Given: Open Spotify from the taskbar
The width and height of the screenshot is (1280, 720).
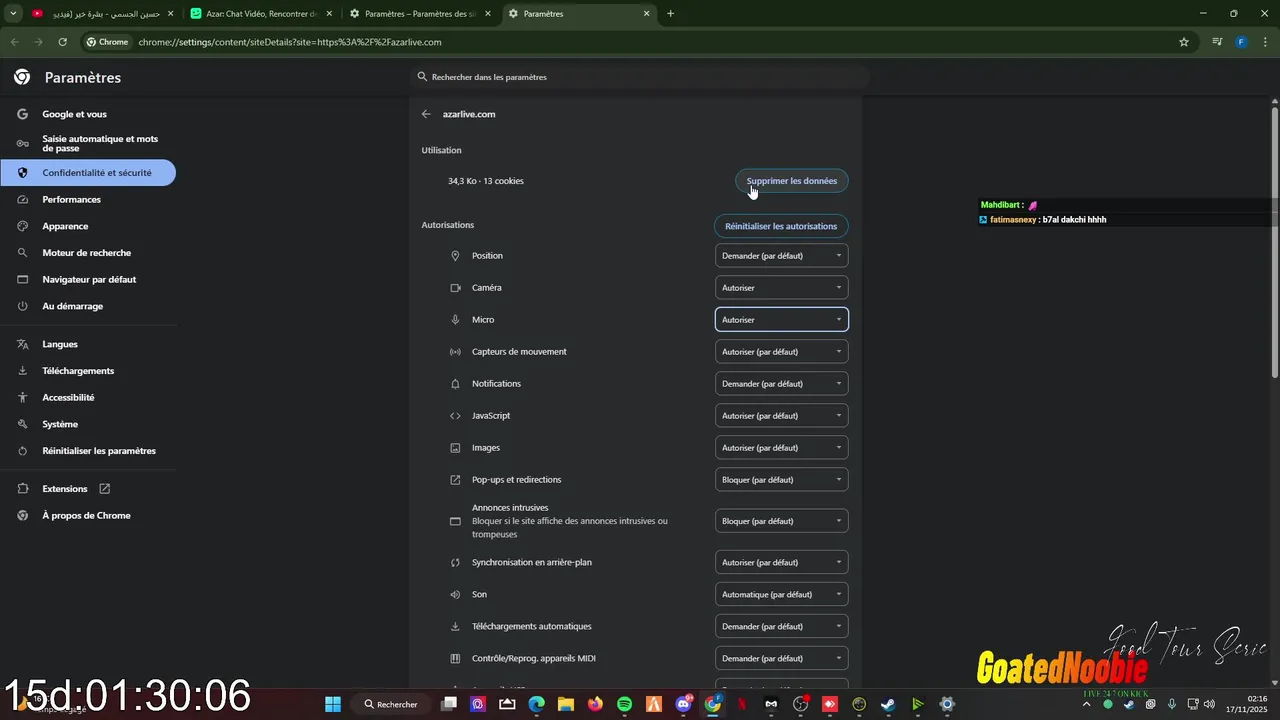Looking at the screenshot, I should pyautogui.click(x=625, y=704).
